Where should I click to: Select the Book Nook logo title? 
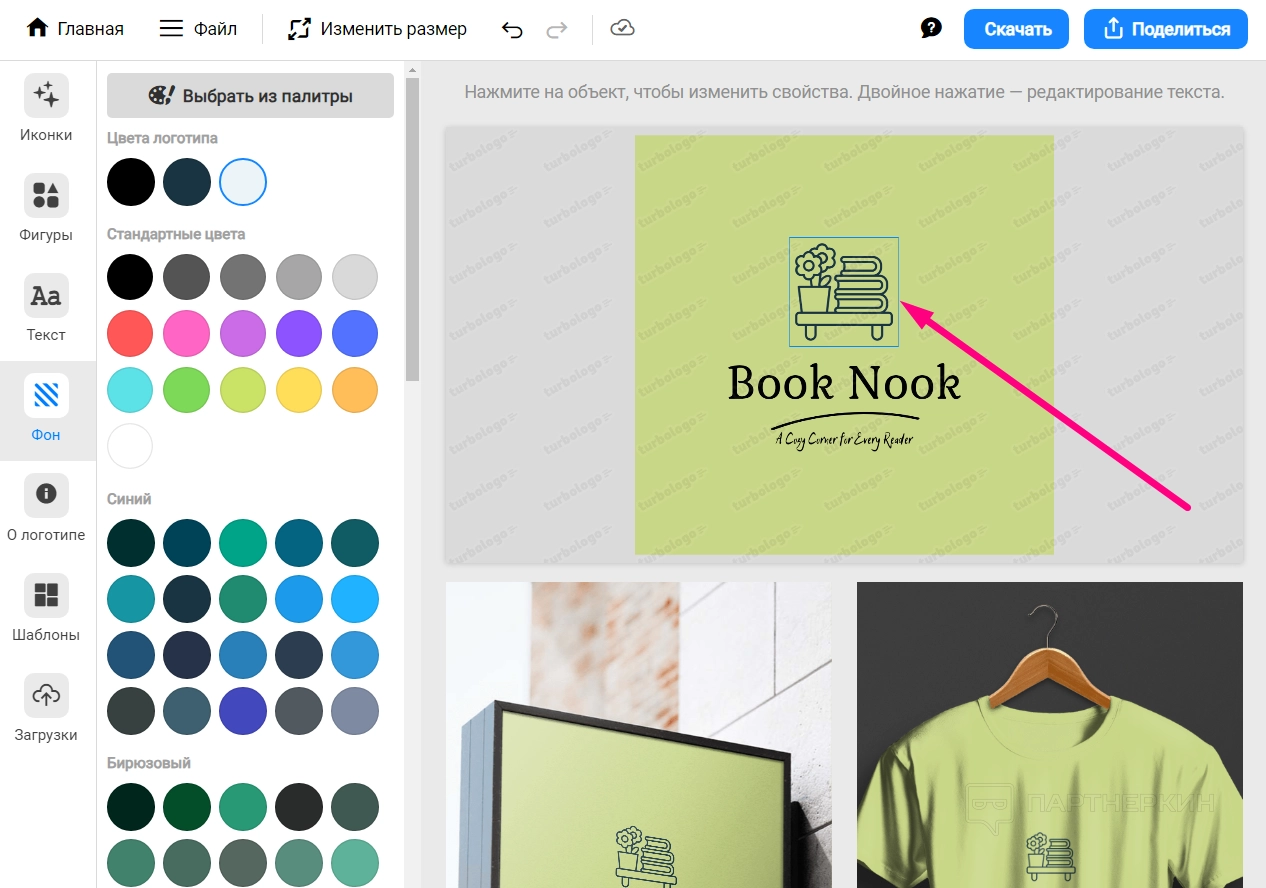point(844,383)
